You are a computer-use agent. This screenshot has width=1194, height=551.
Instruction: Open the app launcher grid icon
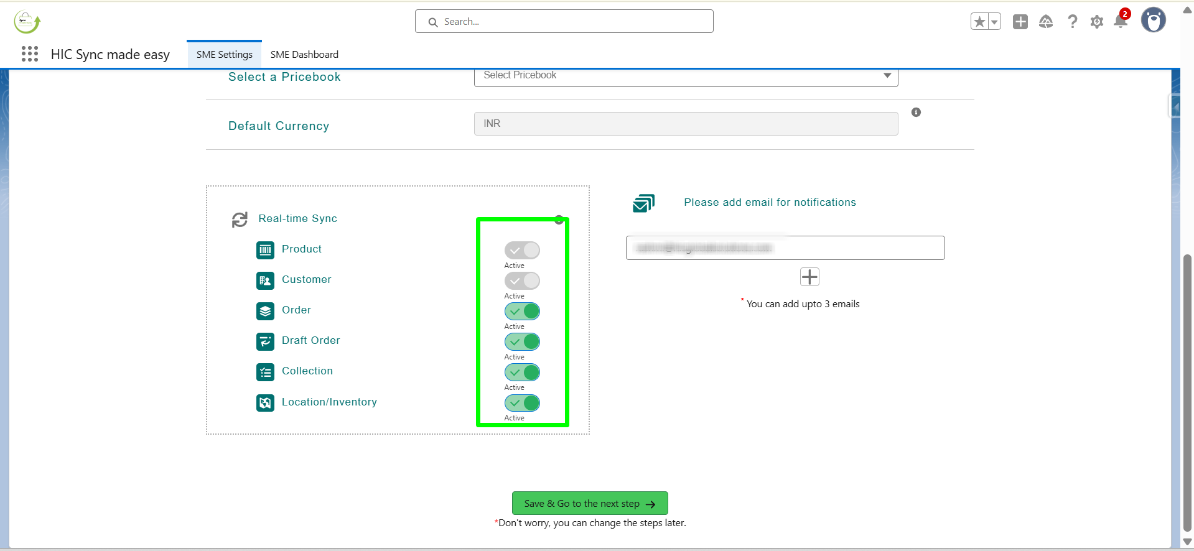click(x=30, y=54)
